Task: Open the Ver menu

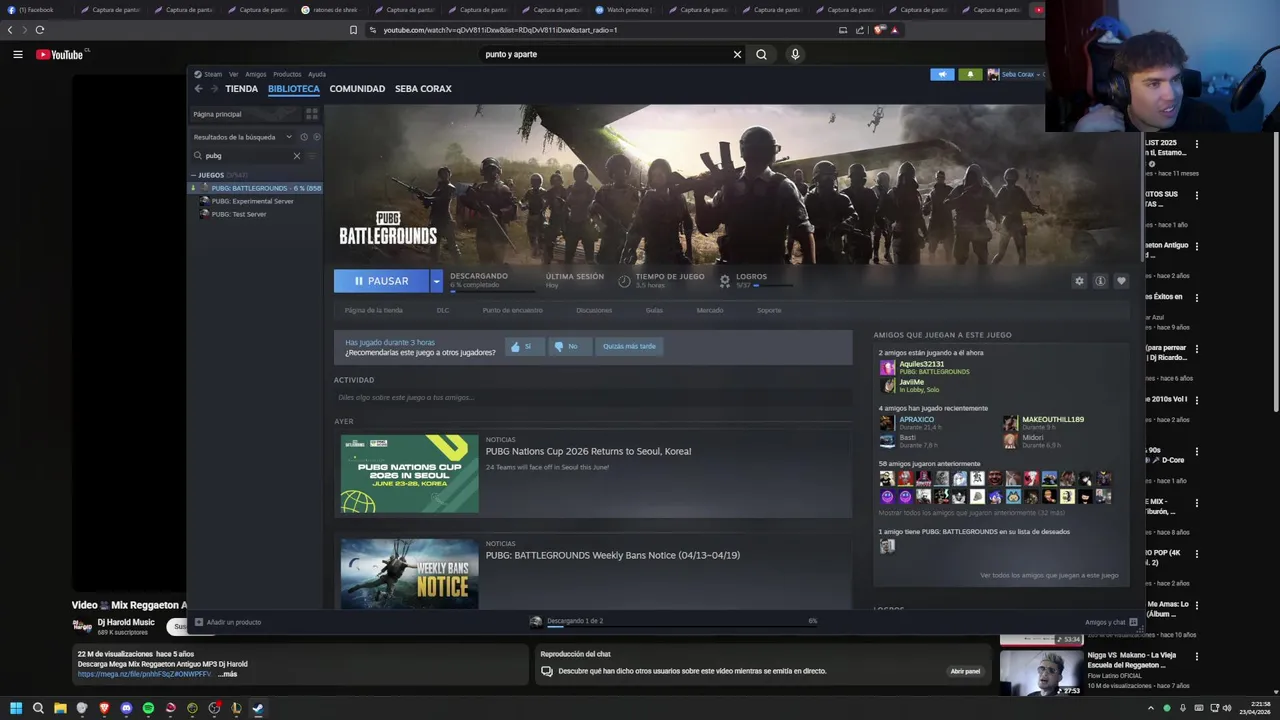Action: pos(233,74)
